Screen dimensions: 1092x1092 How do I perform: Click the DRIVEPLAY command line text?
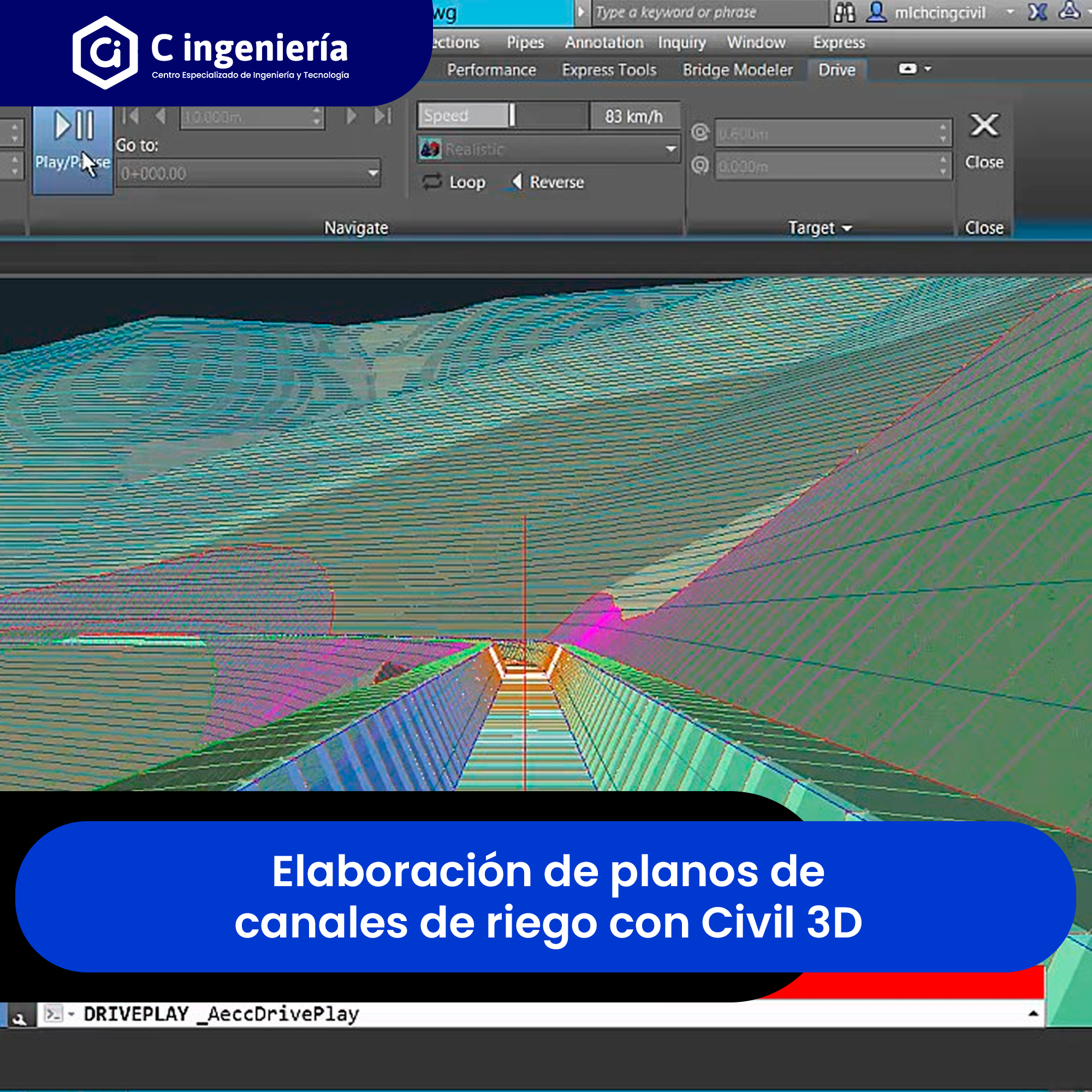(x=221, y=1014)
